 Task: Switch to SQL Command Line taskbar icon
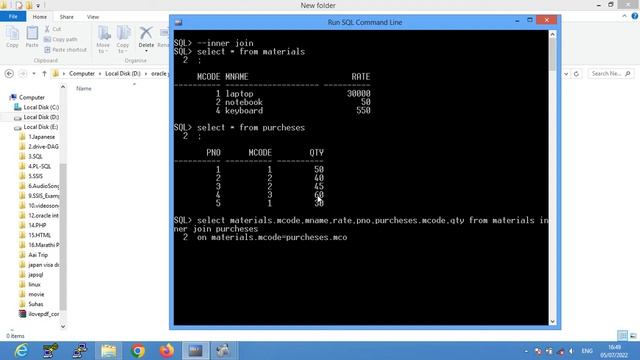195,351
